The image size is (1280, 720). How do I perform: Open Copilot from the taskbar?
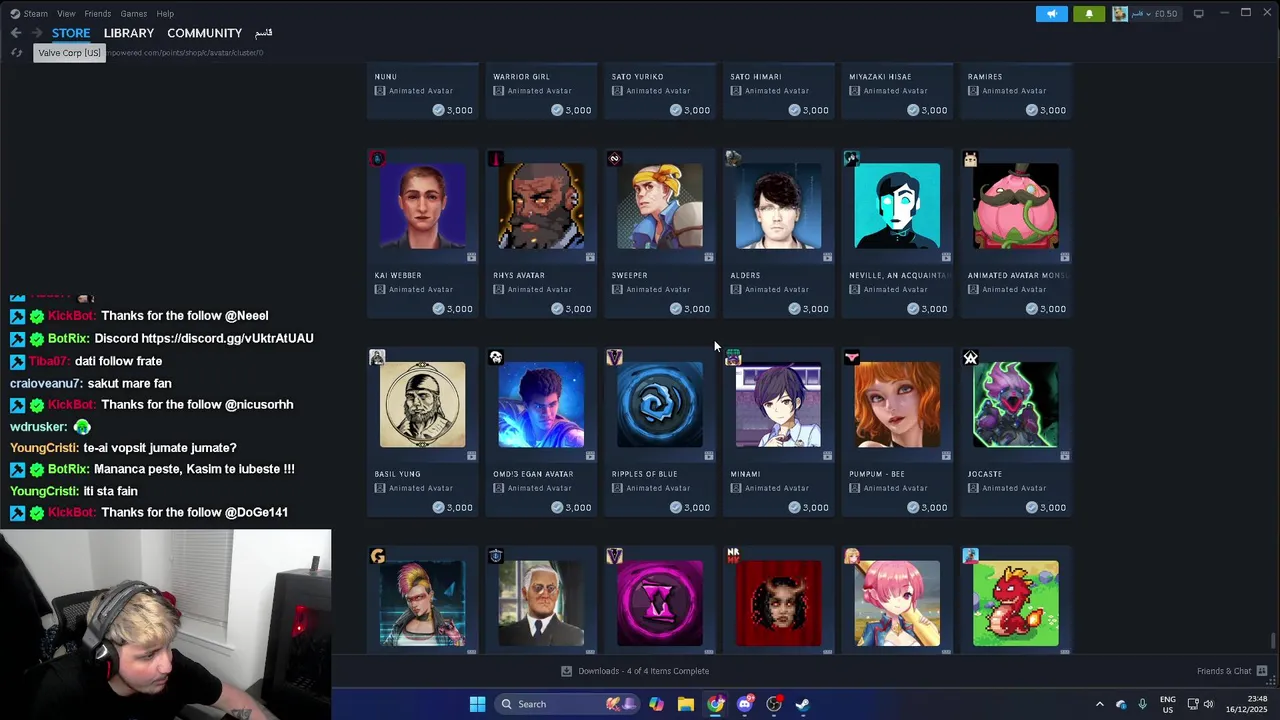point(656,704)
